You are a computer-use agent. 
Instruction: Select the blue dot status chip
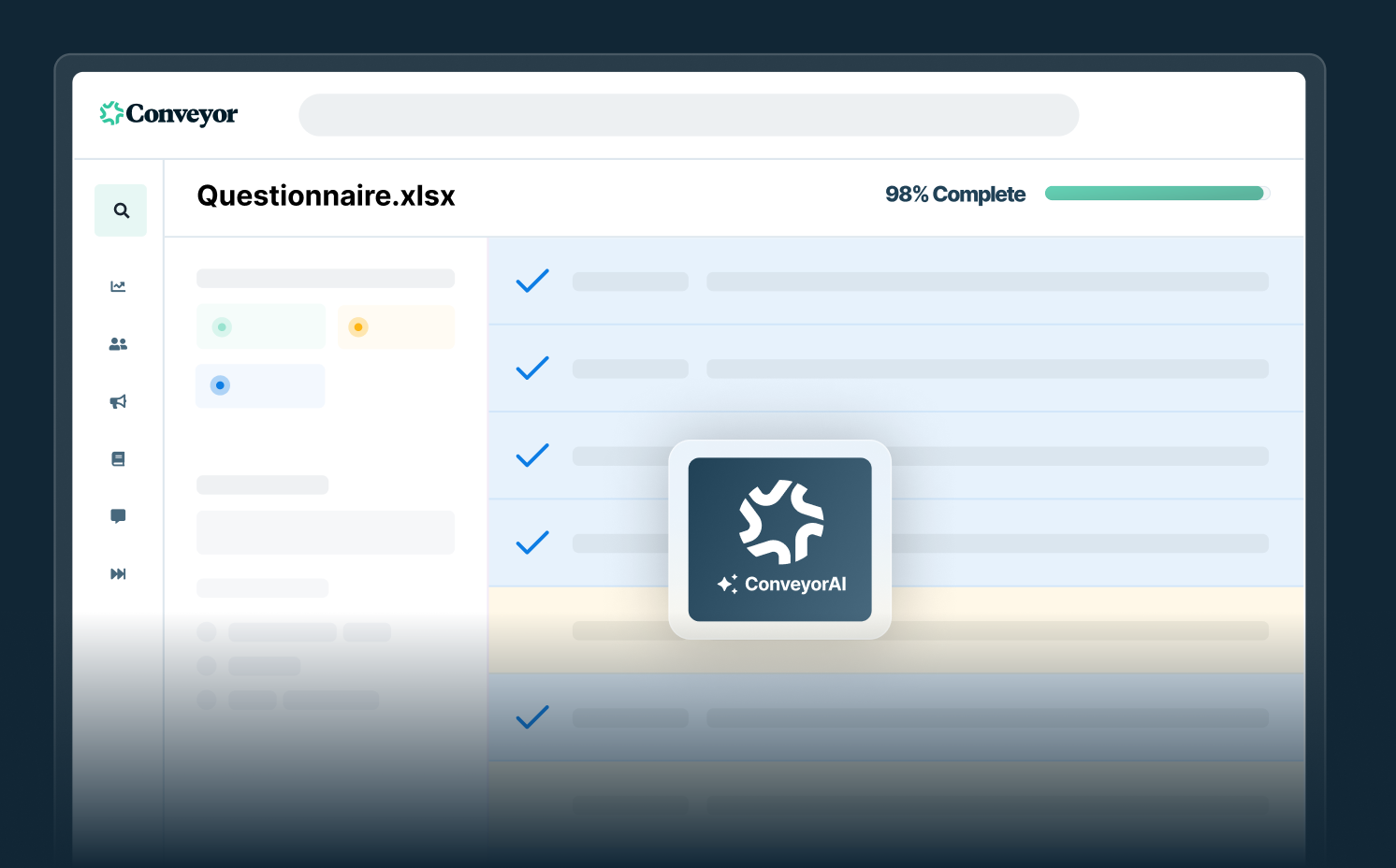point(260,385)
